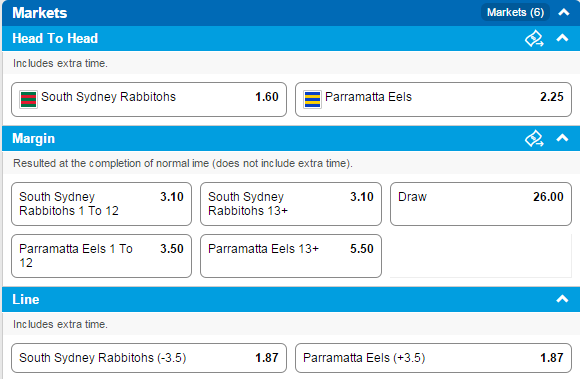This screenshot has width=580, height=379.
Task: Collapse the Markets panel chevron
Action: click(563, 13)
